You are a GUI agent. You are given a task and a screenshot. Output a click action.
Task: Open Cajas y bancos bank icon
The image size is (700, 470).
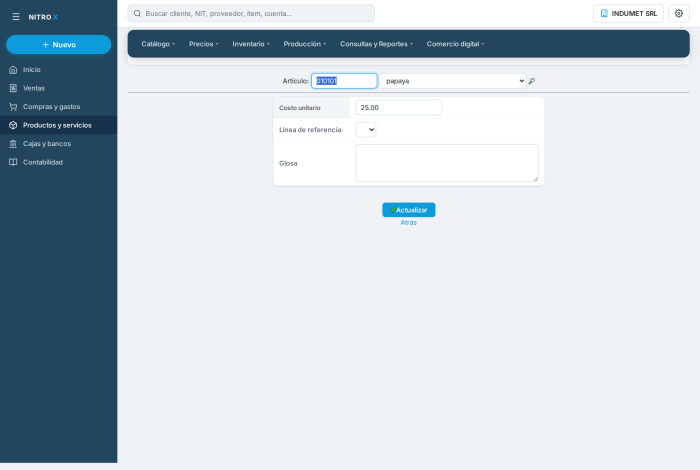(13, 144)
